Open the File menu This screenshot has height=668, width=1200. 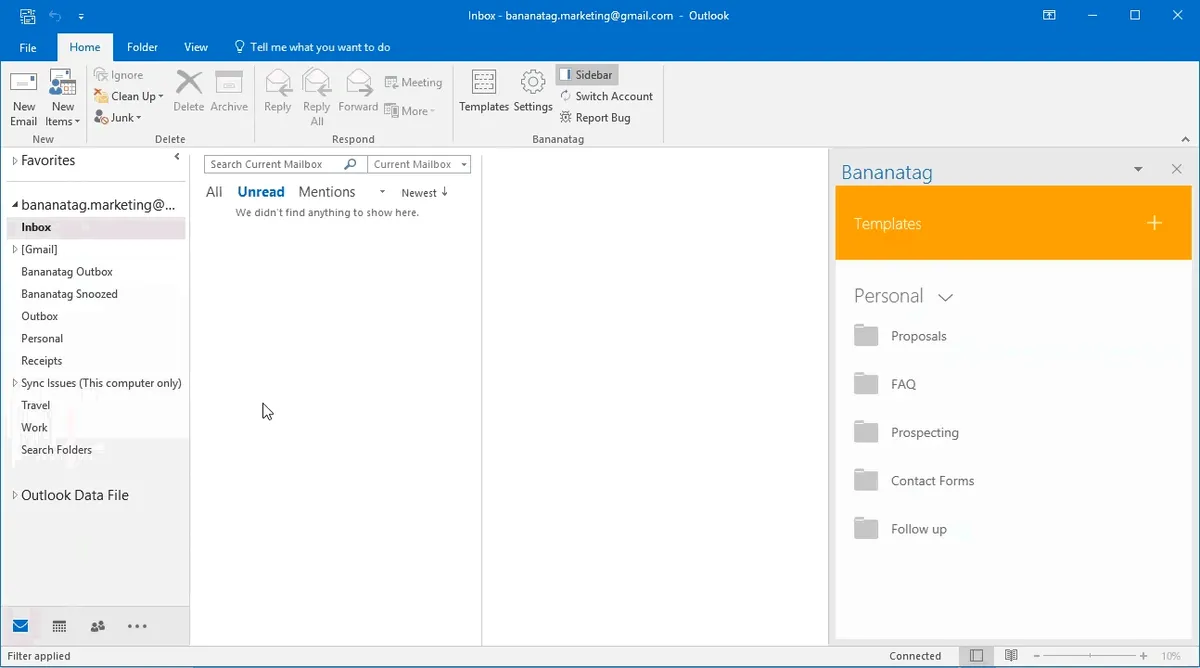pos(28,47)
